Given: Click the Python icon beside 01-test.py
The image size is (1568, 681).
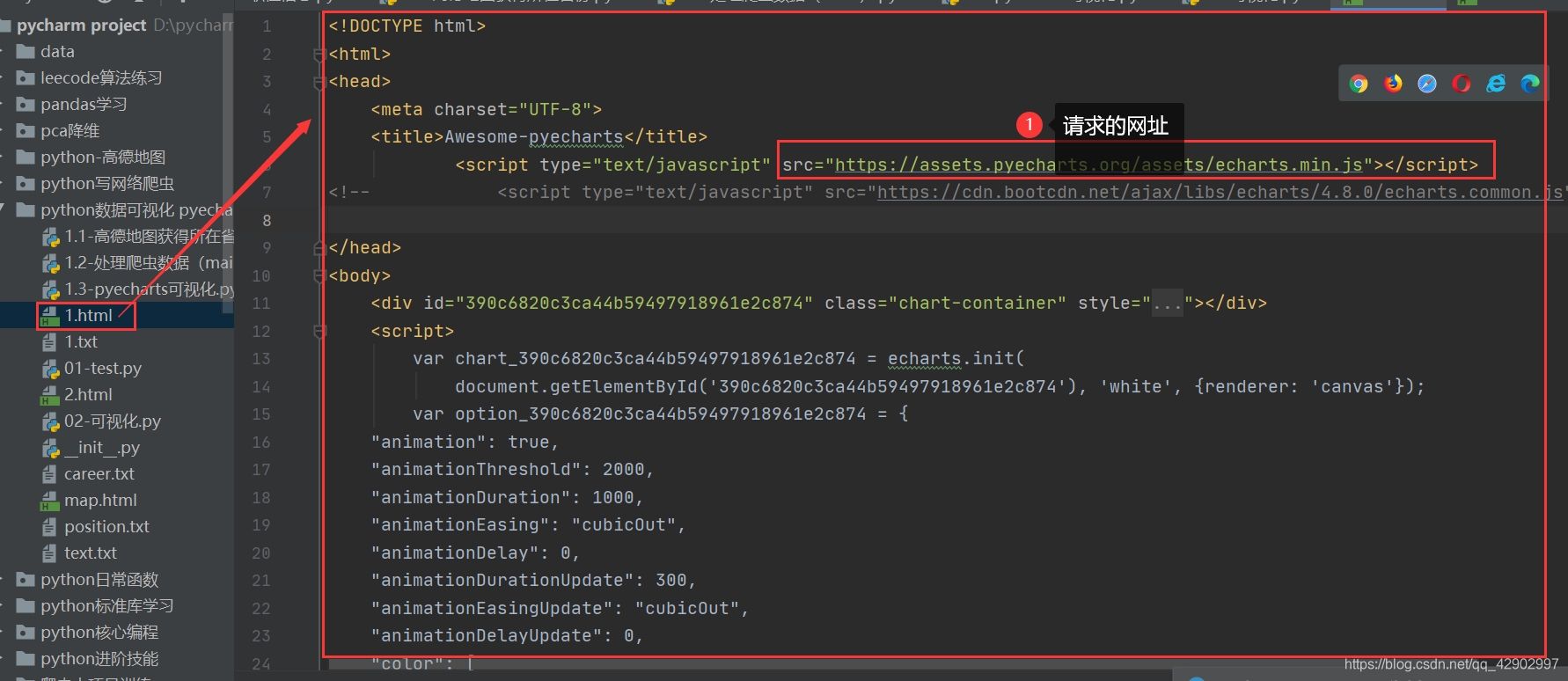Looking at the screenshot, I should click(x=51, y=369).
